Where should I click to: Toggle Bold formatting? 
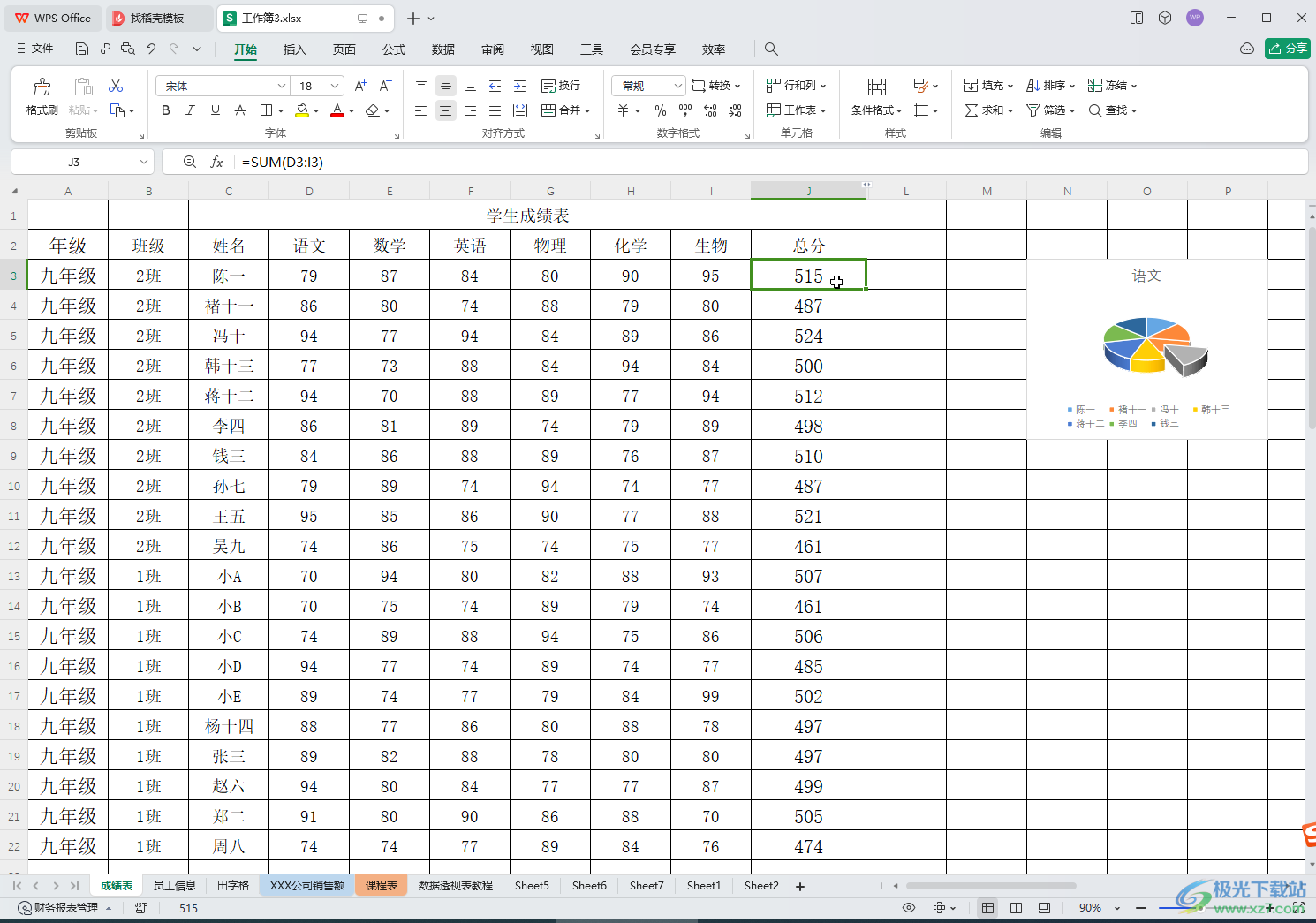[166, 110]
